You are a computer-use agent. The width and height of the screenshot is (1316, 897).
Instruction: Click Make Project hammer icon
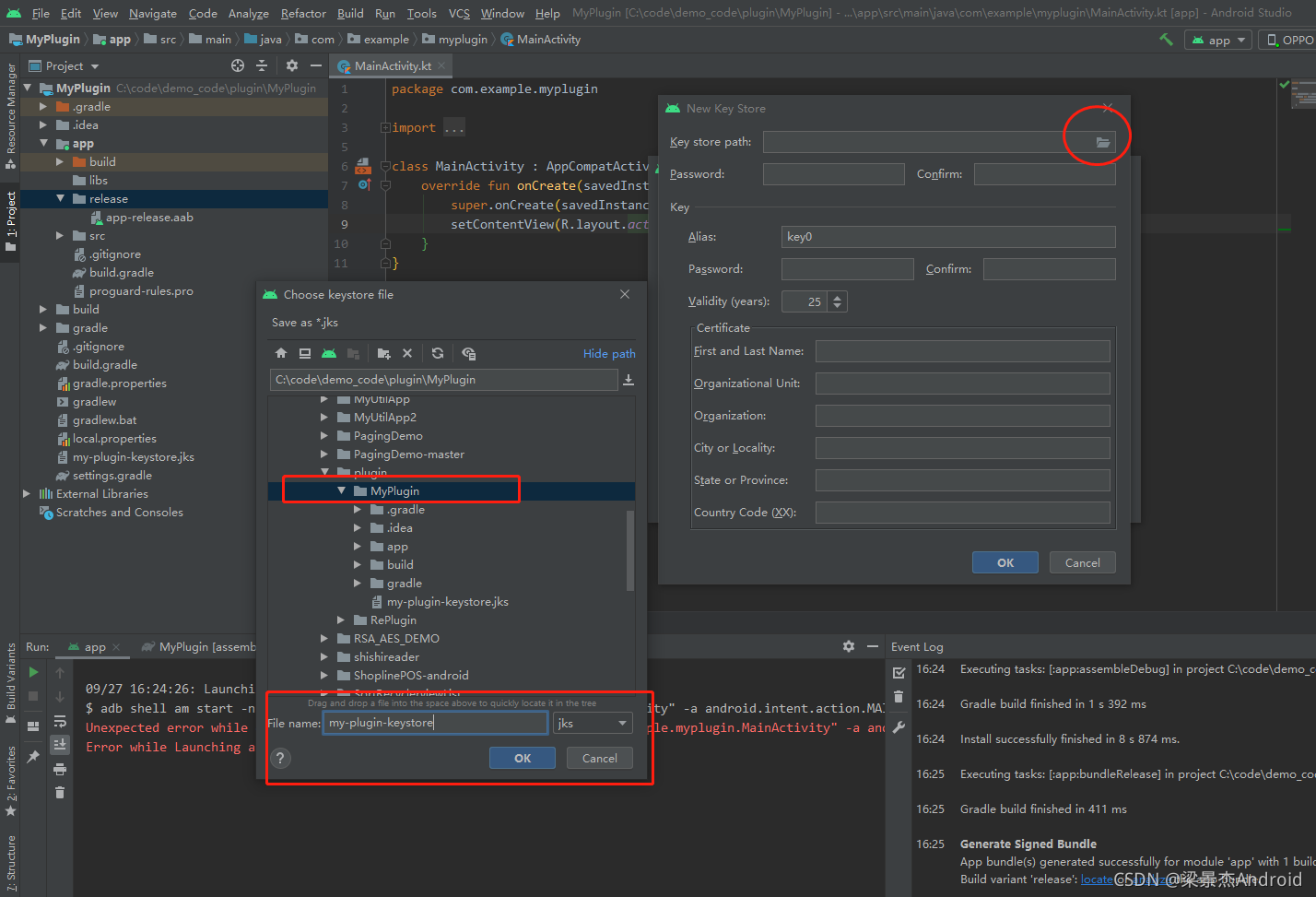coord(1166,39)
